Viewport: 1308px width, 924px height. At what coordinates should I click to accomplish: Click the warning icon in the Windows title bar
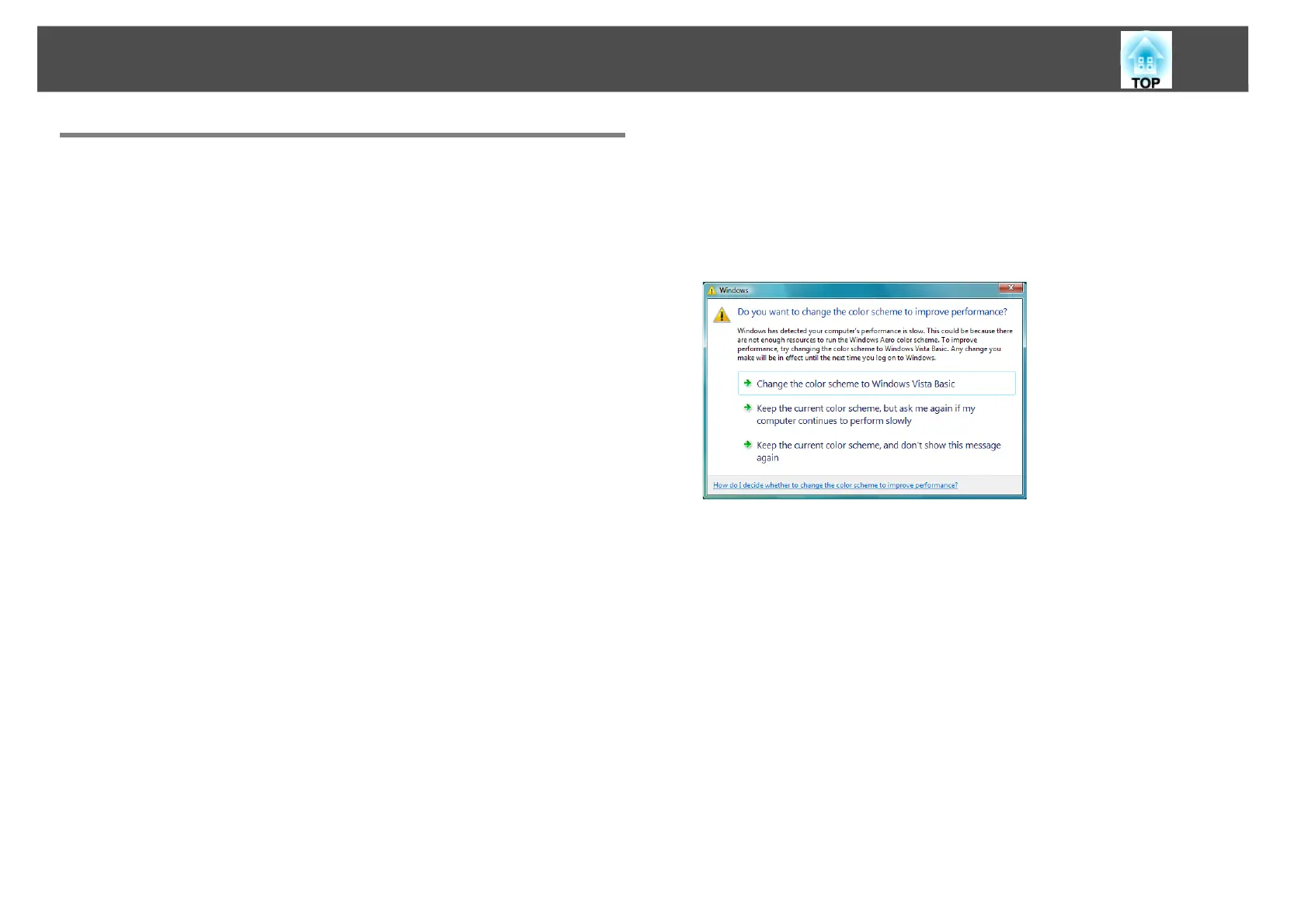[x=711, y=290]
